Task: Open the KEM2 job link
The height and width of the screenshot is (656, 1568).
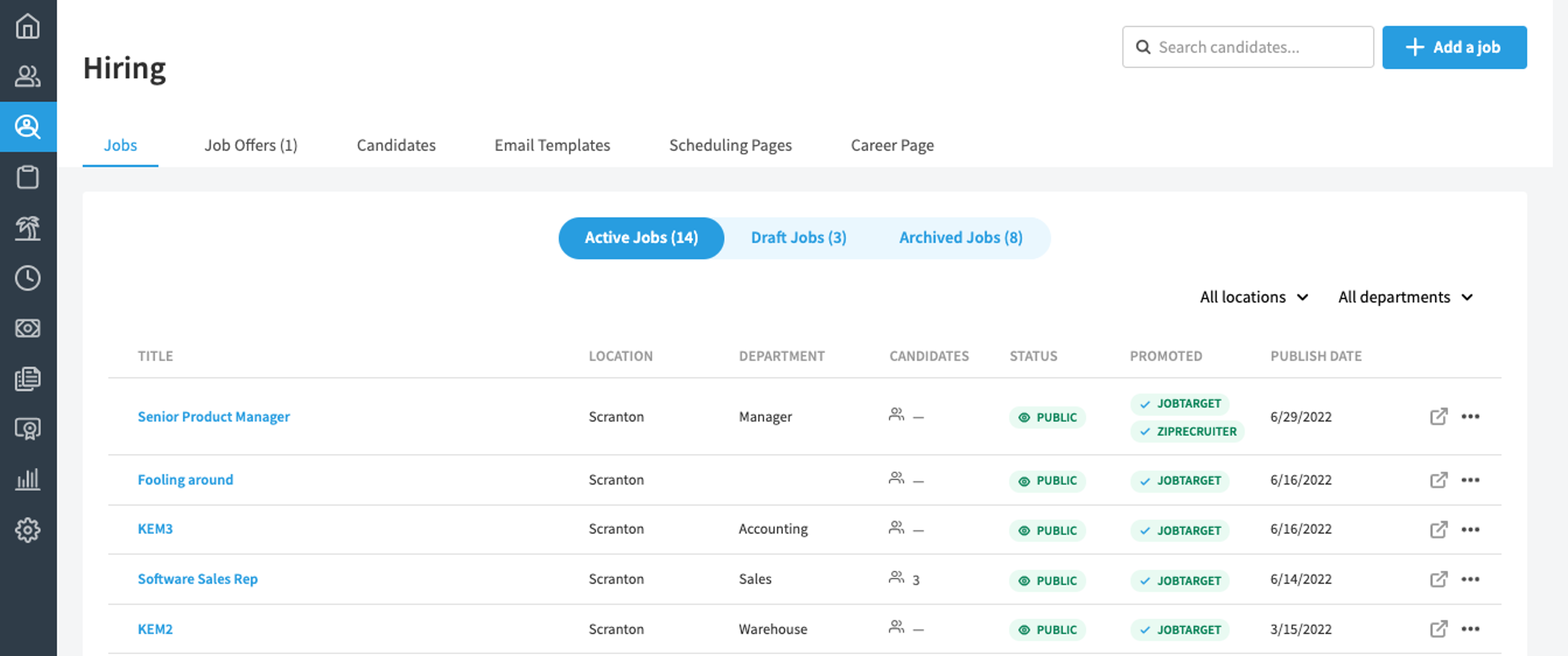Action: [x=155, y=629]
